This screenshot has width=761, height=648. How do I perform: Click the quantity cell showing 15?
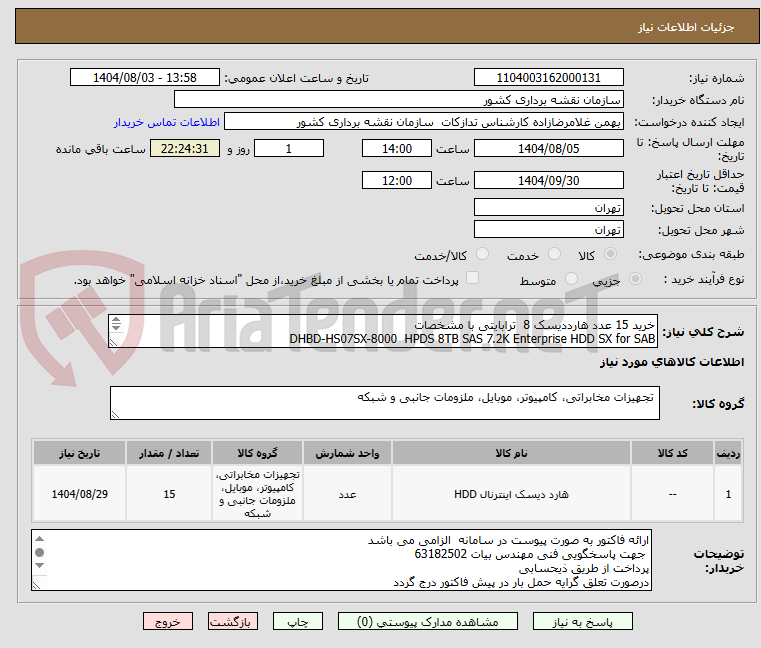coord(169,494)
